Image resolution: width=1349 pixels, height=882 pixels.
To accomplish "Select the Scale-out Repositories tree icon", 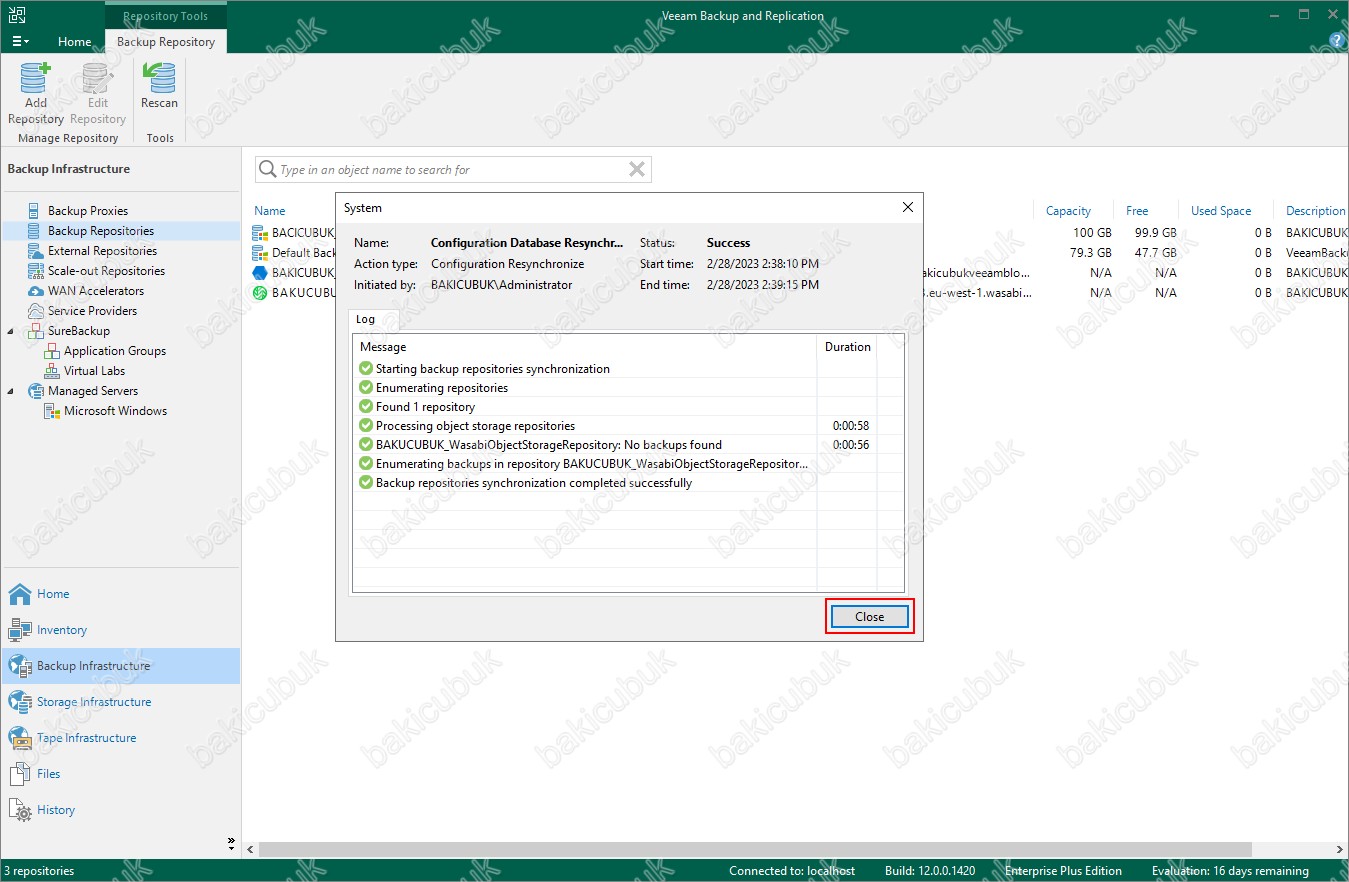I will (36, 271).
